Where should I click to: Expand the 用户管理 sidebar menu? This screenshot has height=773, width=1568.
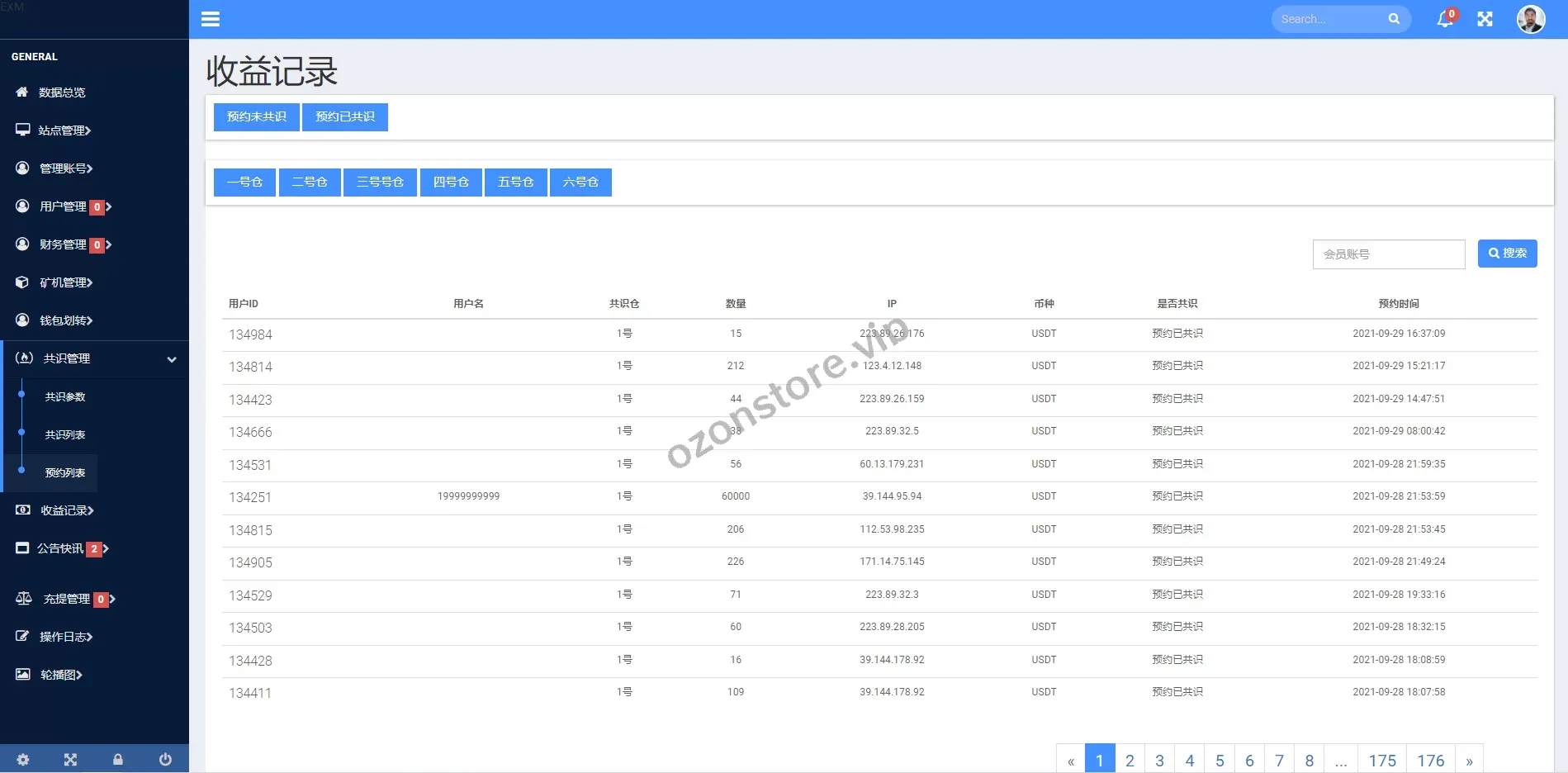click(x=64, y=206)
